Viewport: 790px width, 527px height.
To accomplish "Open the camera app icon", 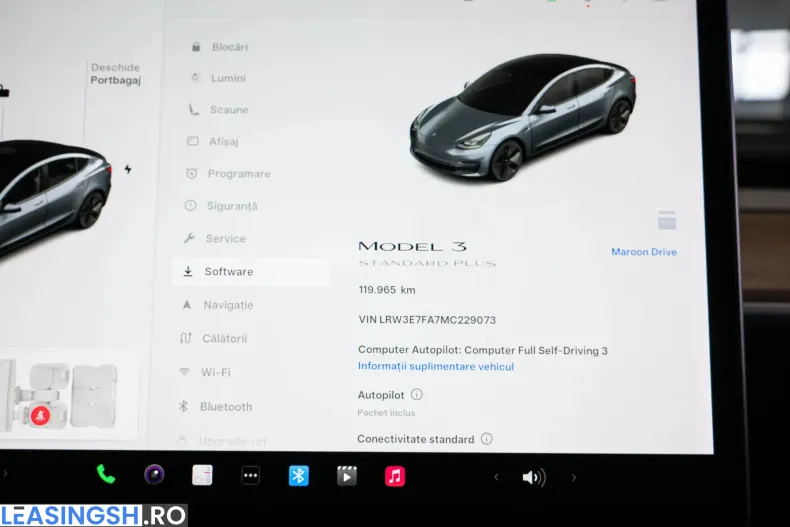I will 154,475.
